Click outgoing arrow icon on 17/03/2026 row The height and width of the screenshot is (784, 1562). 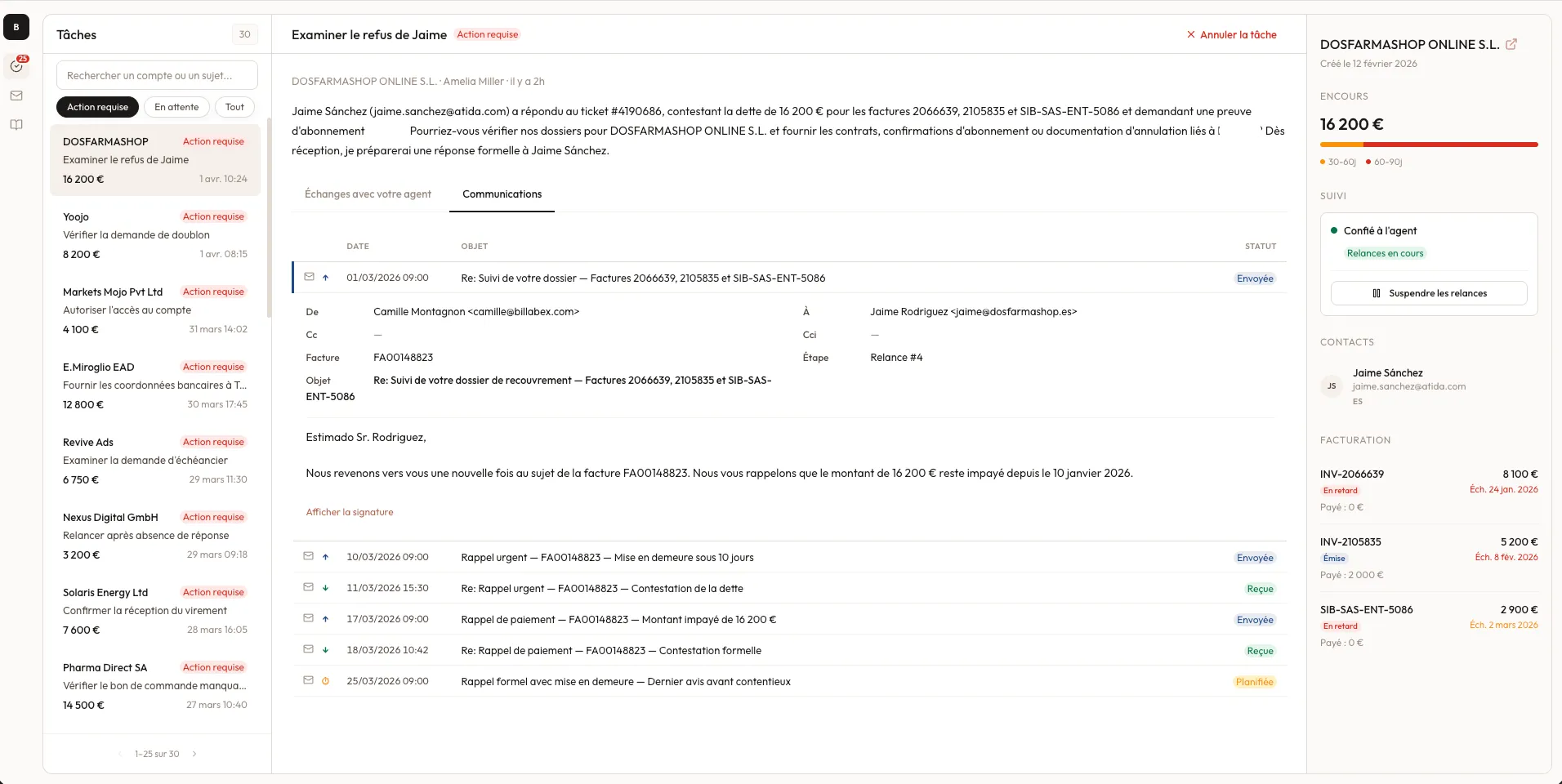click(325, 619)
